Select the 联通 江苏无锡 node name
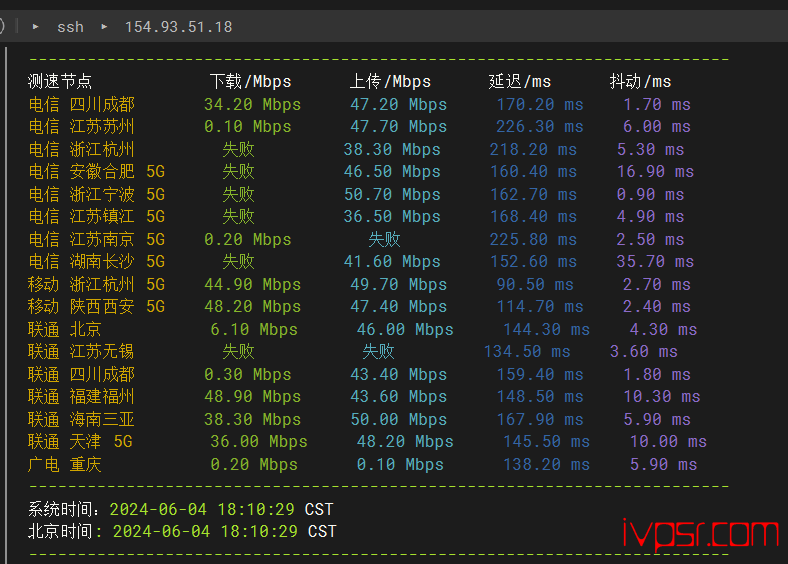The width and height of the screenshot is (788, 564). click(x=81, y=352)
